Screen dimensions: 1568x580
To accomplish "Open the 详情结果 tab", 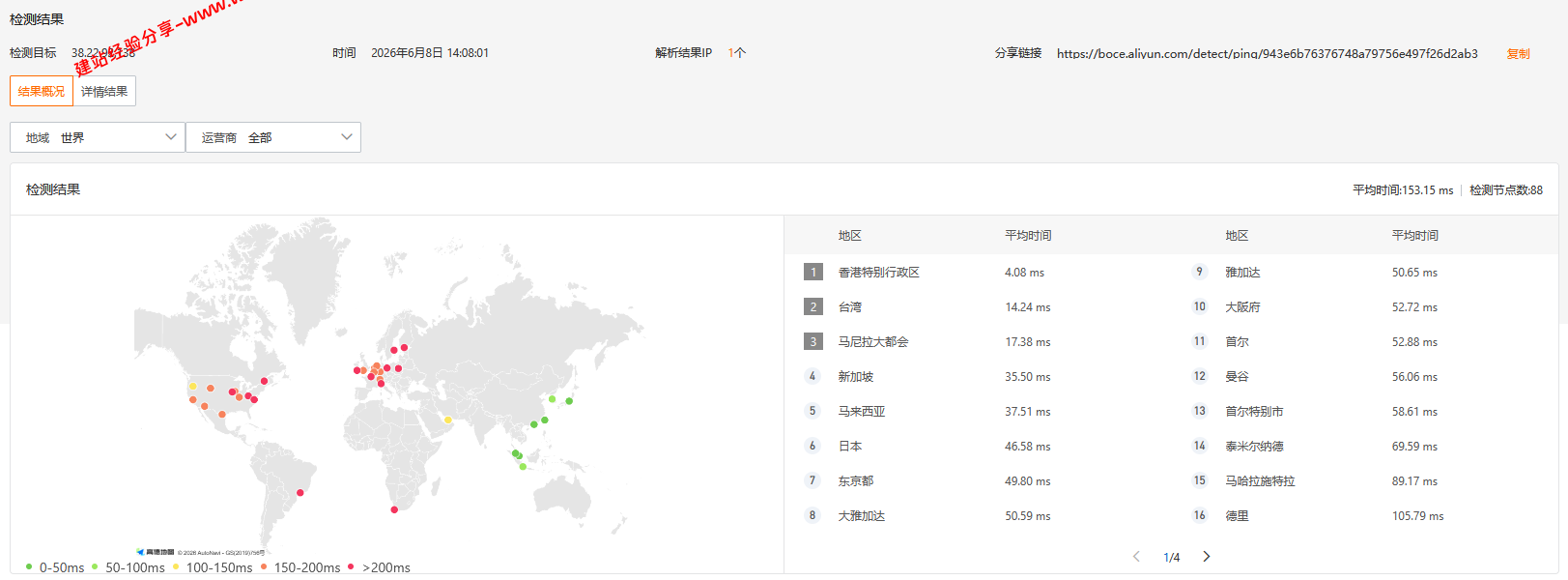I will coord(104,91).
